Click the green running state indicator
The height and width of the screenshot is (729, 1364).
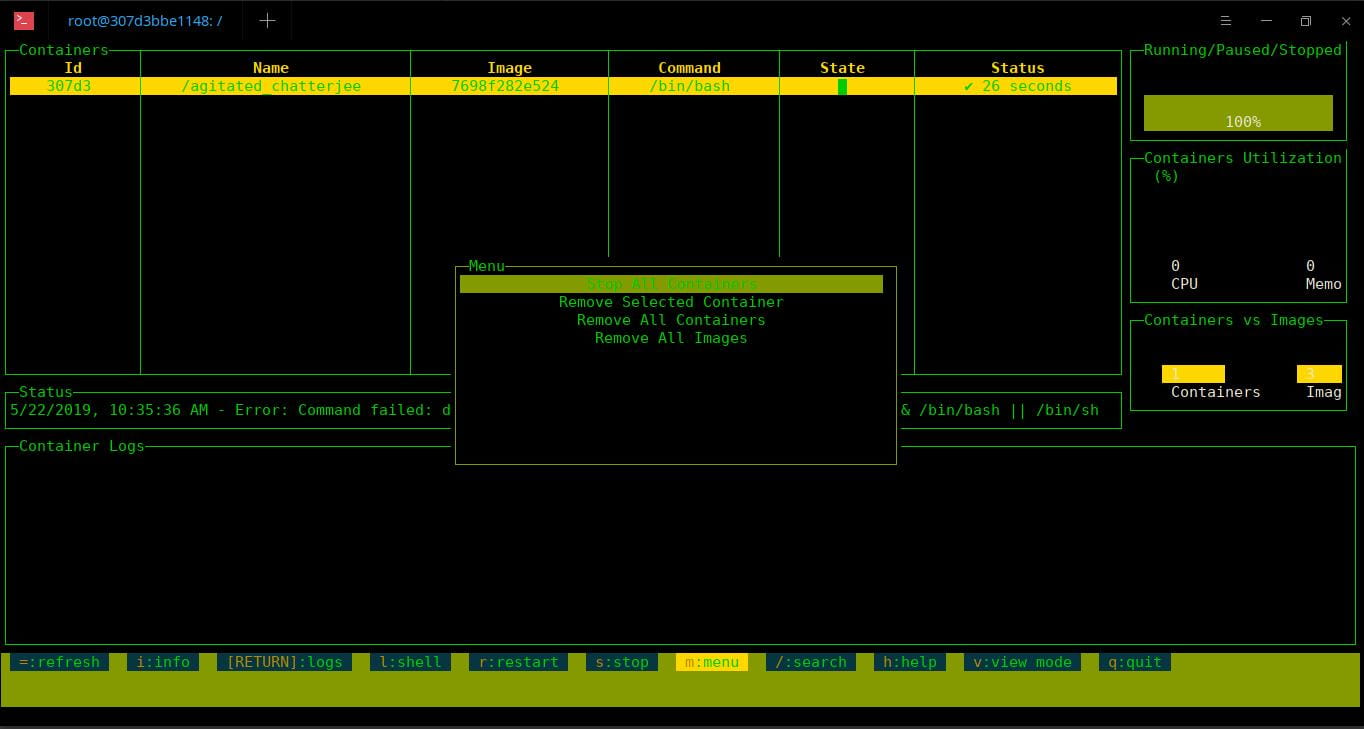pos(842,86)
